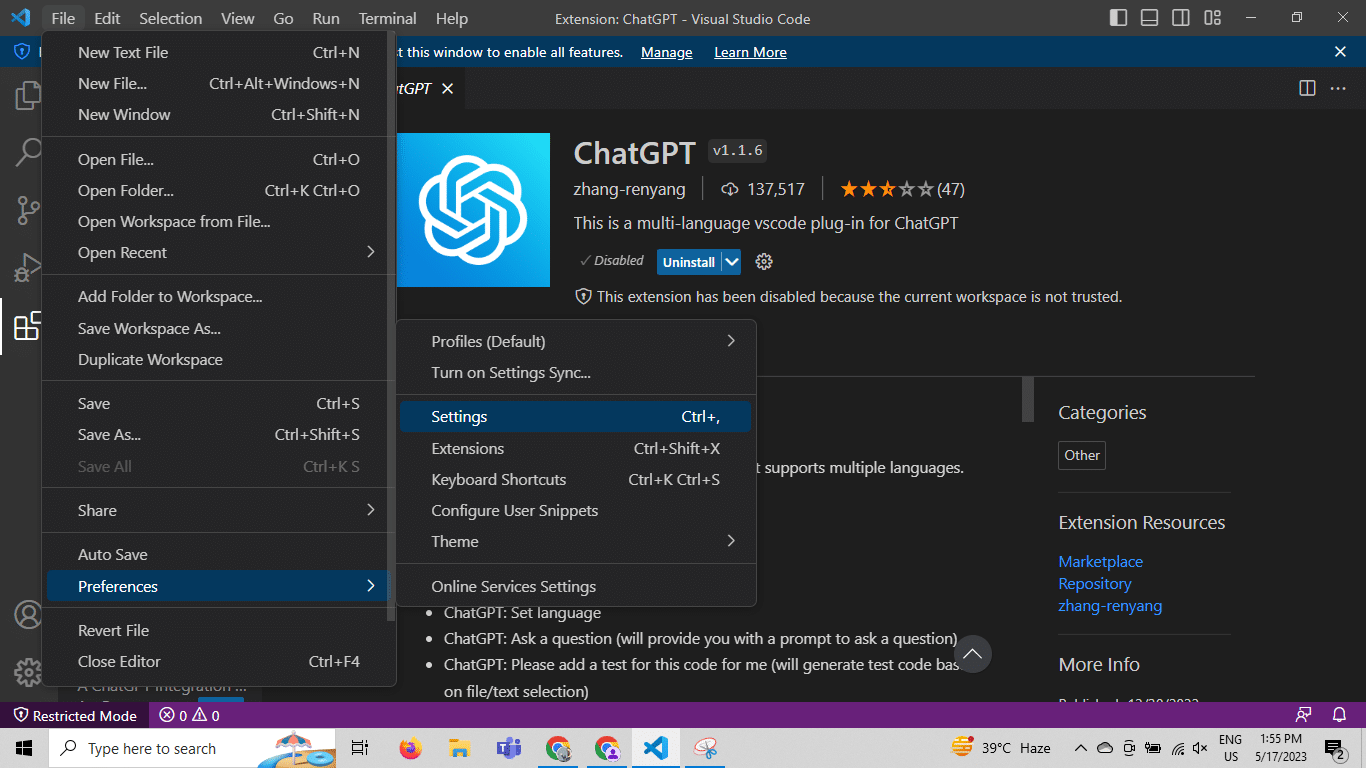Toggle the panel layout icon
The image size is (1366, 768).
tap(1150, 18)
